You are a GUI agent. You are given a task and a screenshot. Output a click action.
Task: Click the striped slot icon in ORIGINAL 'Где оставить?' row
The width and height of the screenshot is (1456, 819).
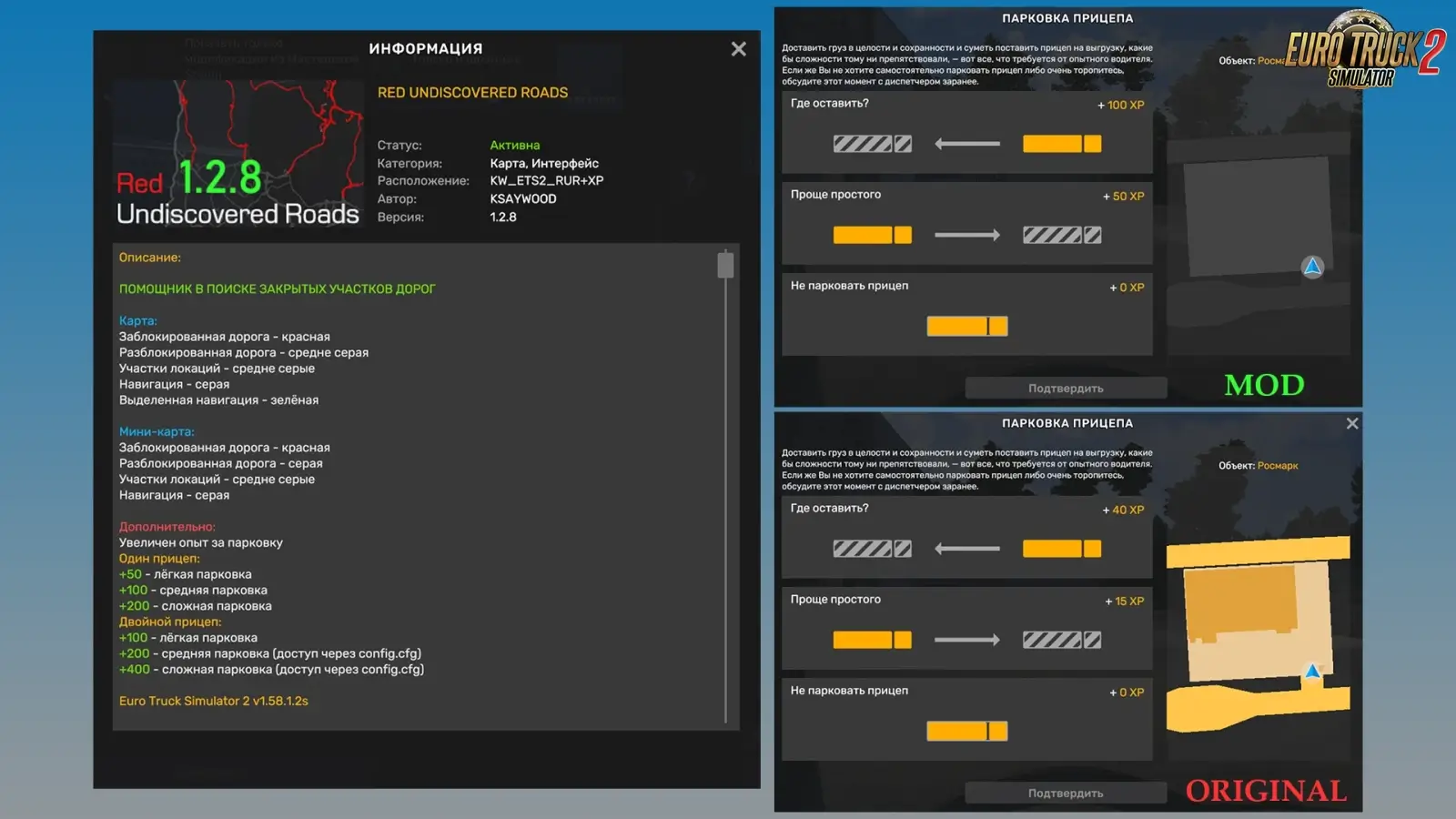(873, 549)
